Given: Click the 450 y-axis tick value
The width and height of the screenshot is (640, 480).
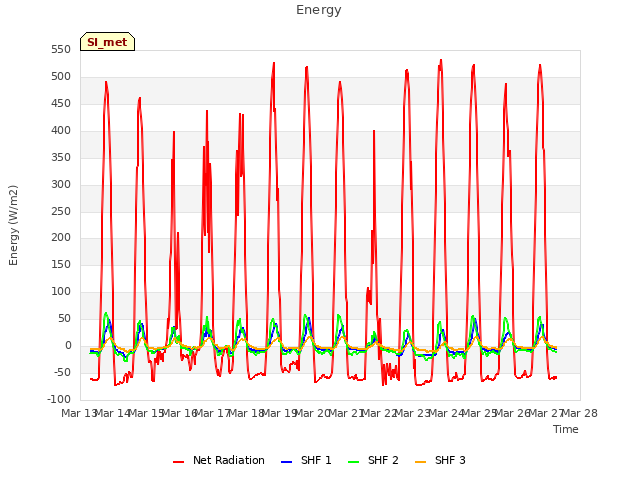Looking at the screenshot, I should point(61,104).
